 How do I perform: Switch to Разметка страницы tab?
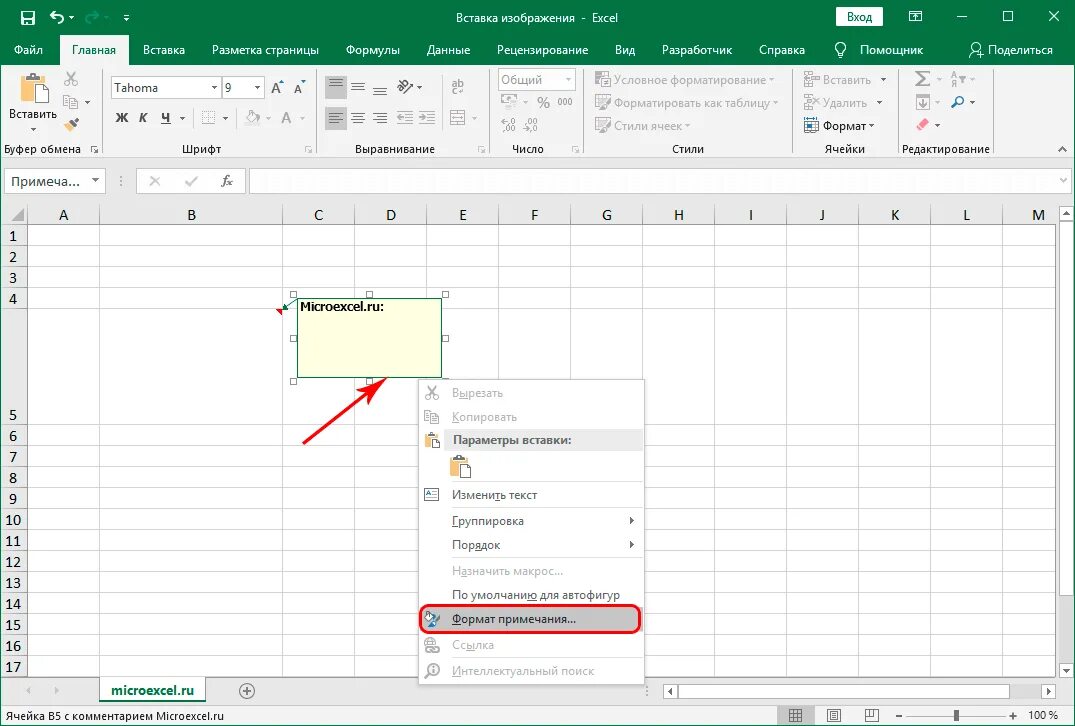(265, 50)
